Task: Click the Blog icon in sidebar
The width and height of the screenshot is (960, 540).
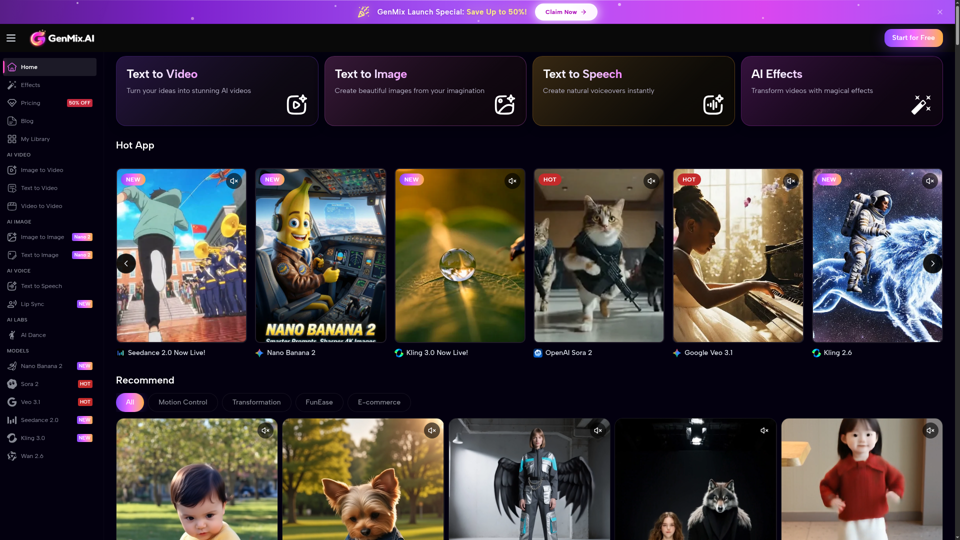Action: (x=12, y=121)
